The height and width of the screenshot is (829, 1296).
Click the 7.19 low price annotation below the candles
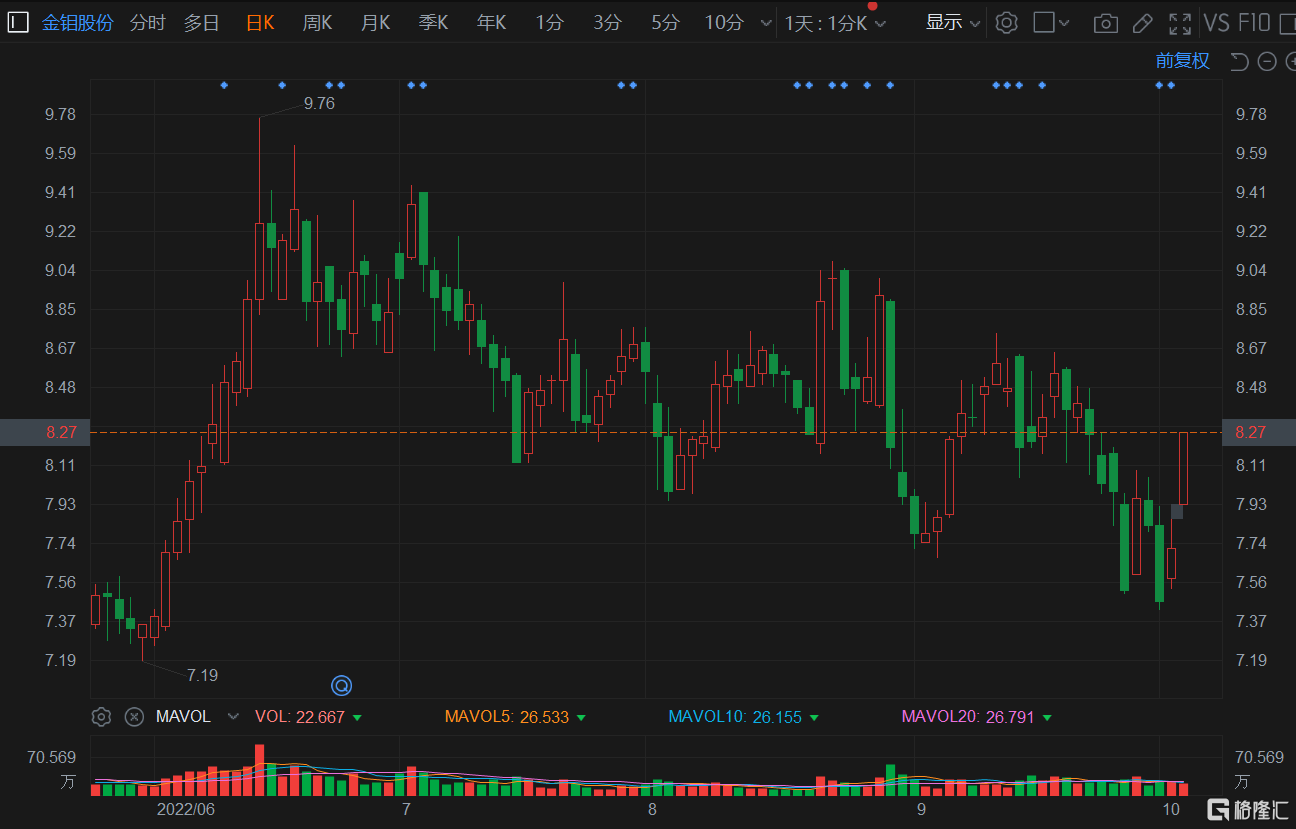202,675
